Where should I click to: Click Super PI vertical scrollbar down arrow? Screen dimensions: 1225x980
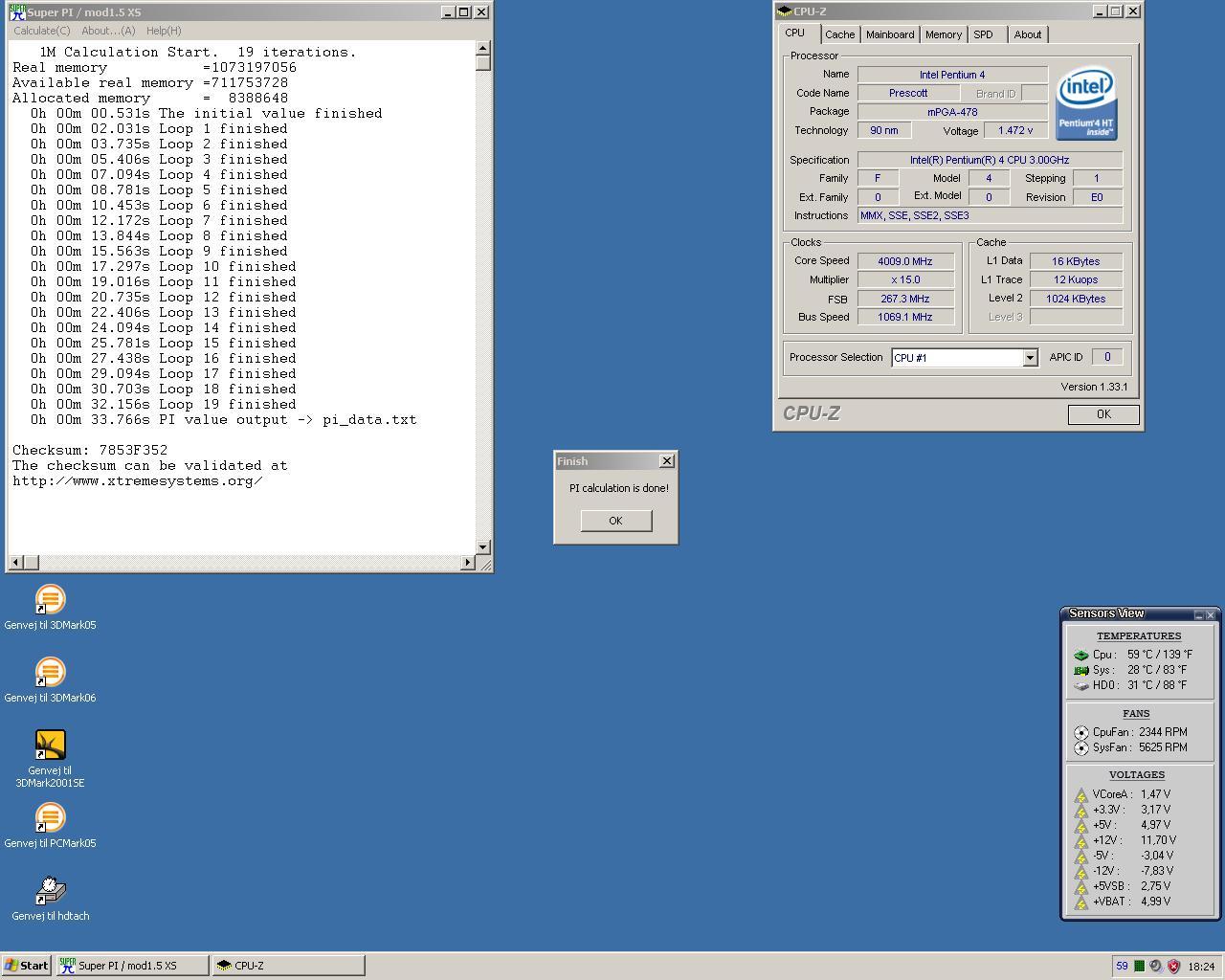point(482,547)
